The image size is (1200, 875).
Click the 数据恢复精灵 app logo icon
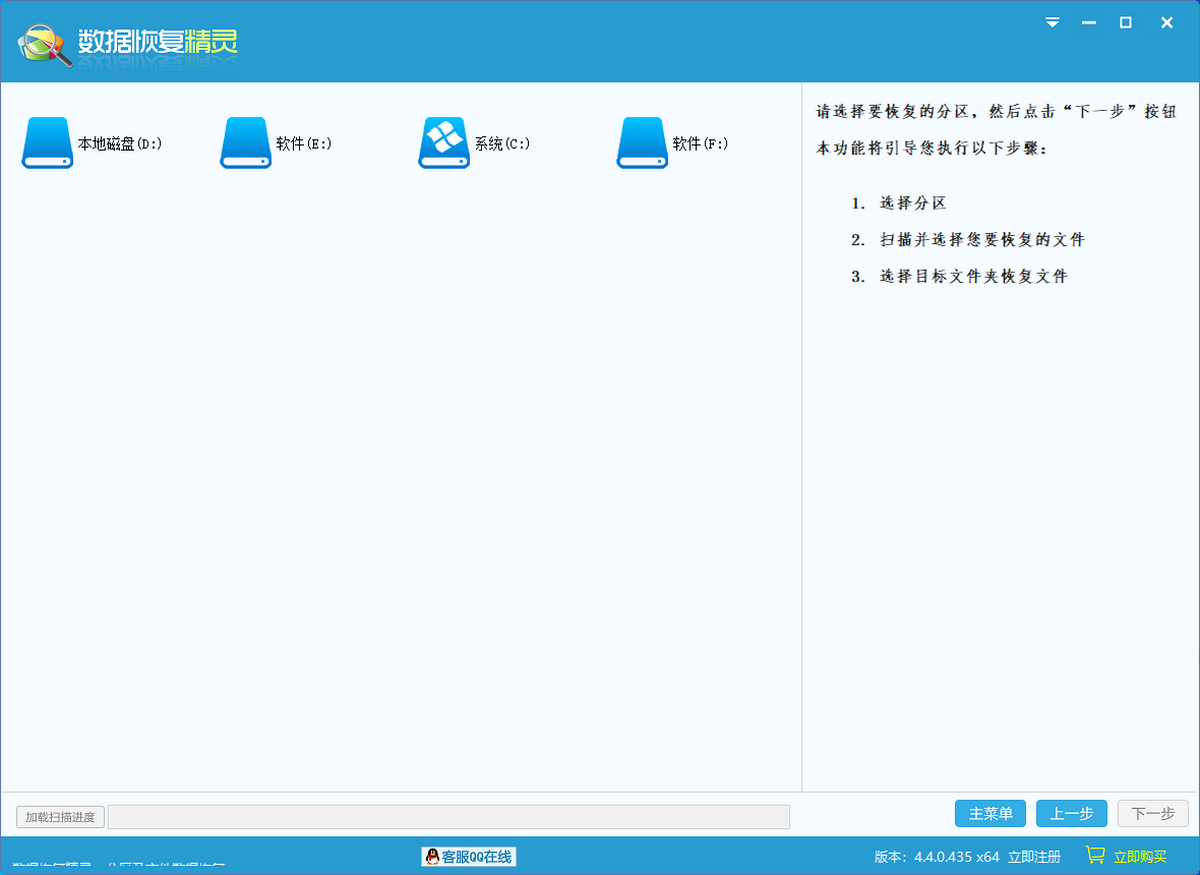(x=44, y=44)
